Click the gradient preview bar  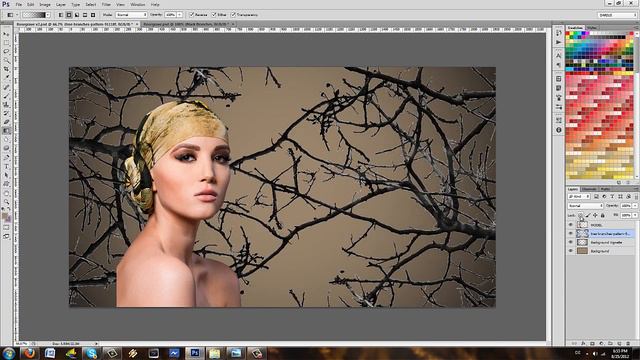pos(34,15)
